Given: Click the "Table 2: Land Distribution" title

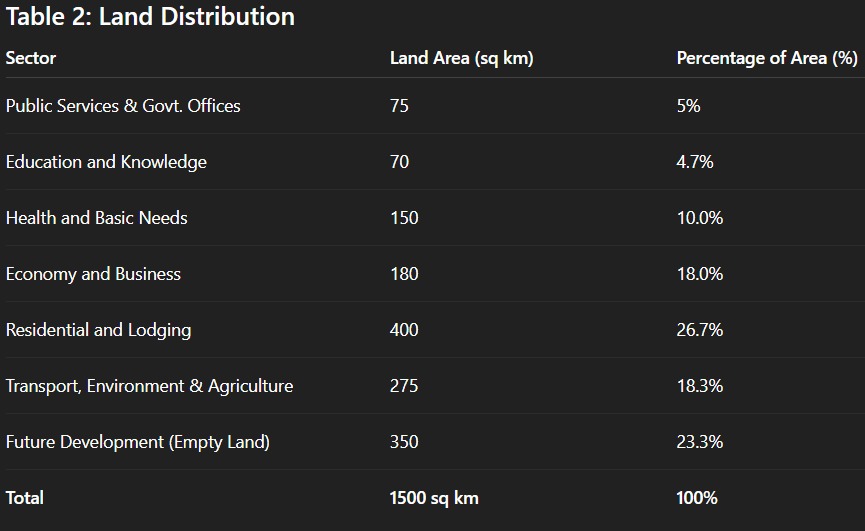Looking at the screenshot, I should pyautogui.click(x=150, y=17).
